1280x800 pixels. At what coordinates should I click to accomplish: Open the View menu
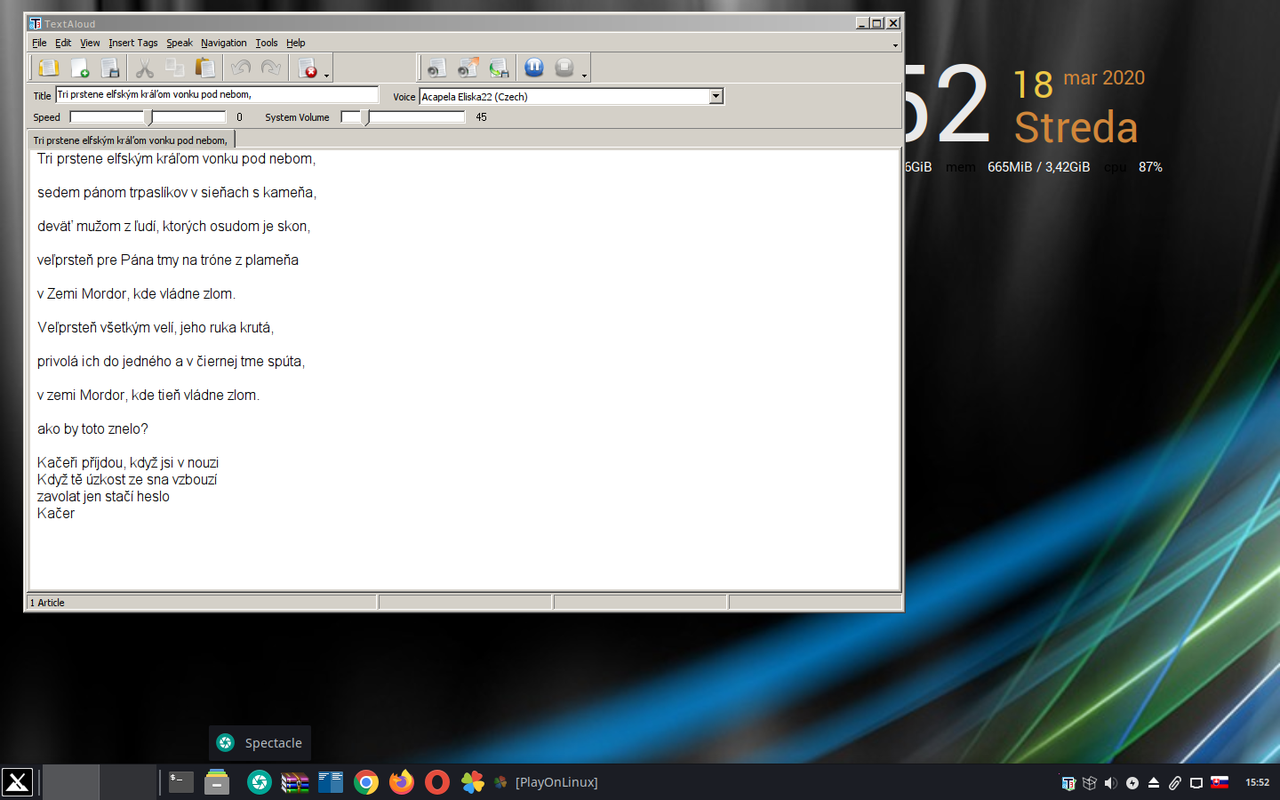pyautogui.click(x=90, y=43)
